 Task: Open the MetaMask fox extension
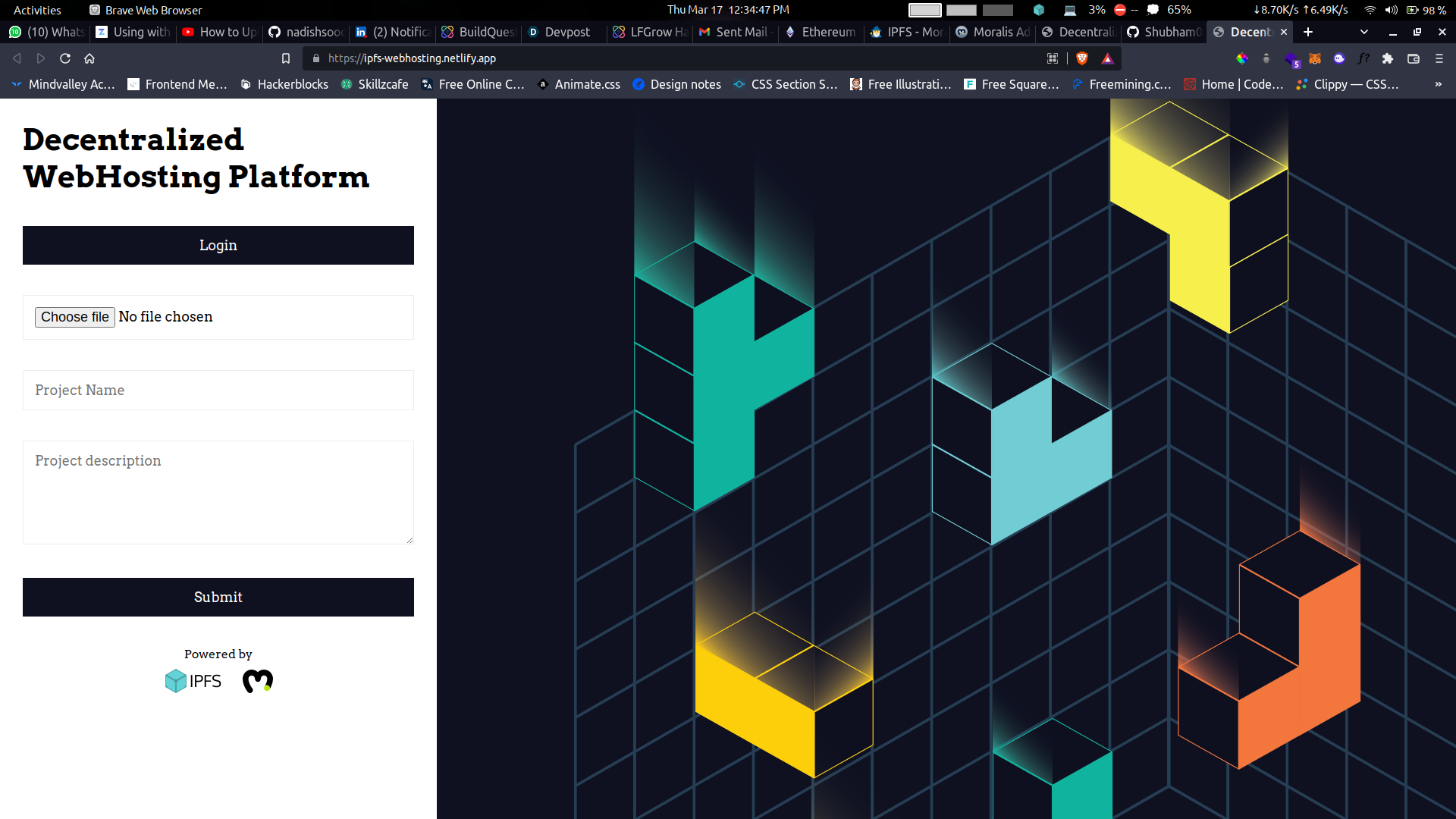1315,58
